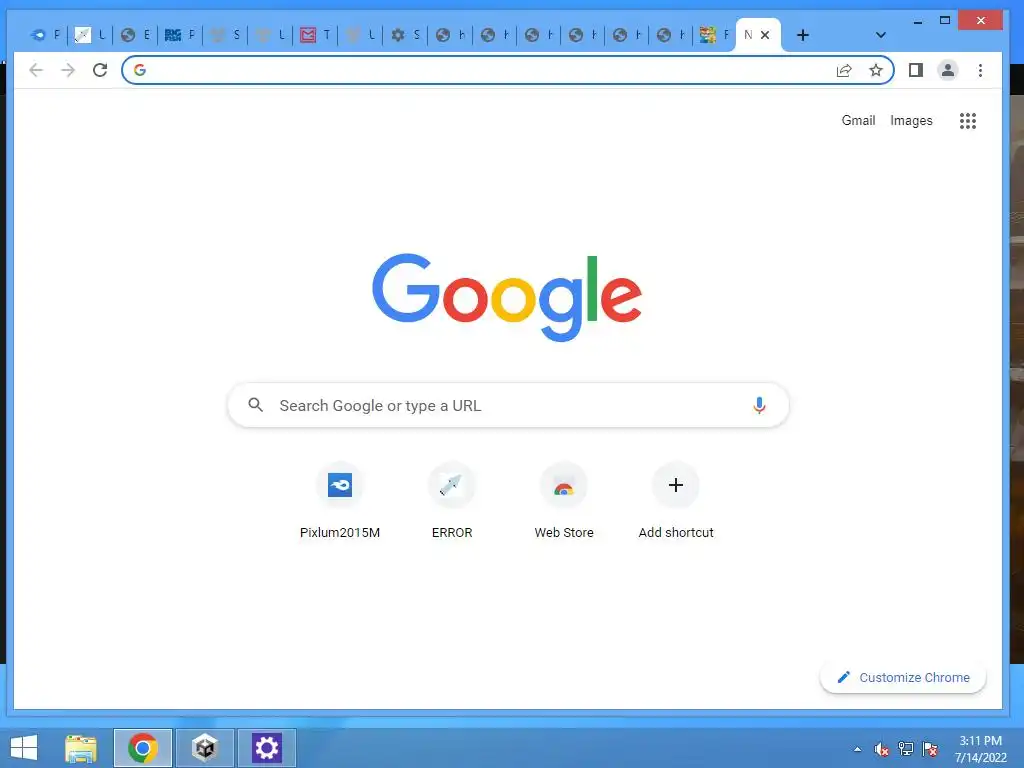Open the Pixlum2015M shortcut

tap(340, 501)
